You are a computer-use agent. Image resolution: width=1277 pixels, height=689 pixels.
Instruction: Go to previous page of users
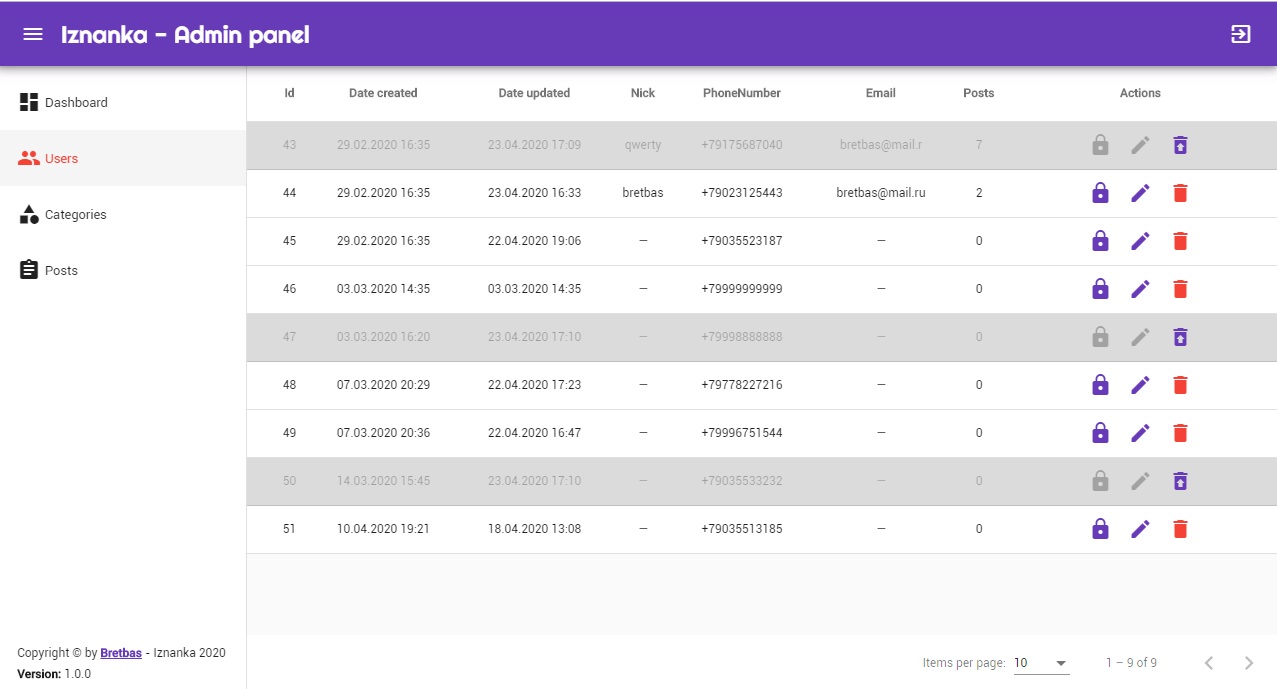pos(1209,663)
